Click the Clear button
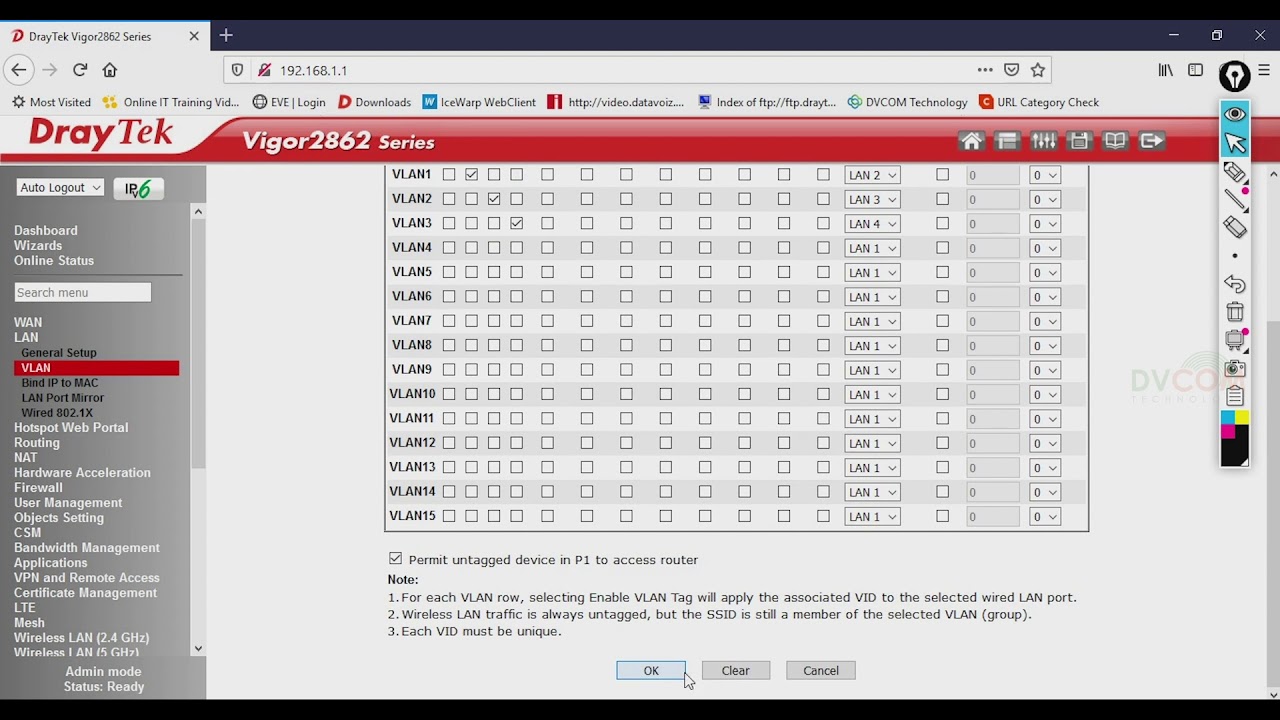 tap(736, 671)
